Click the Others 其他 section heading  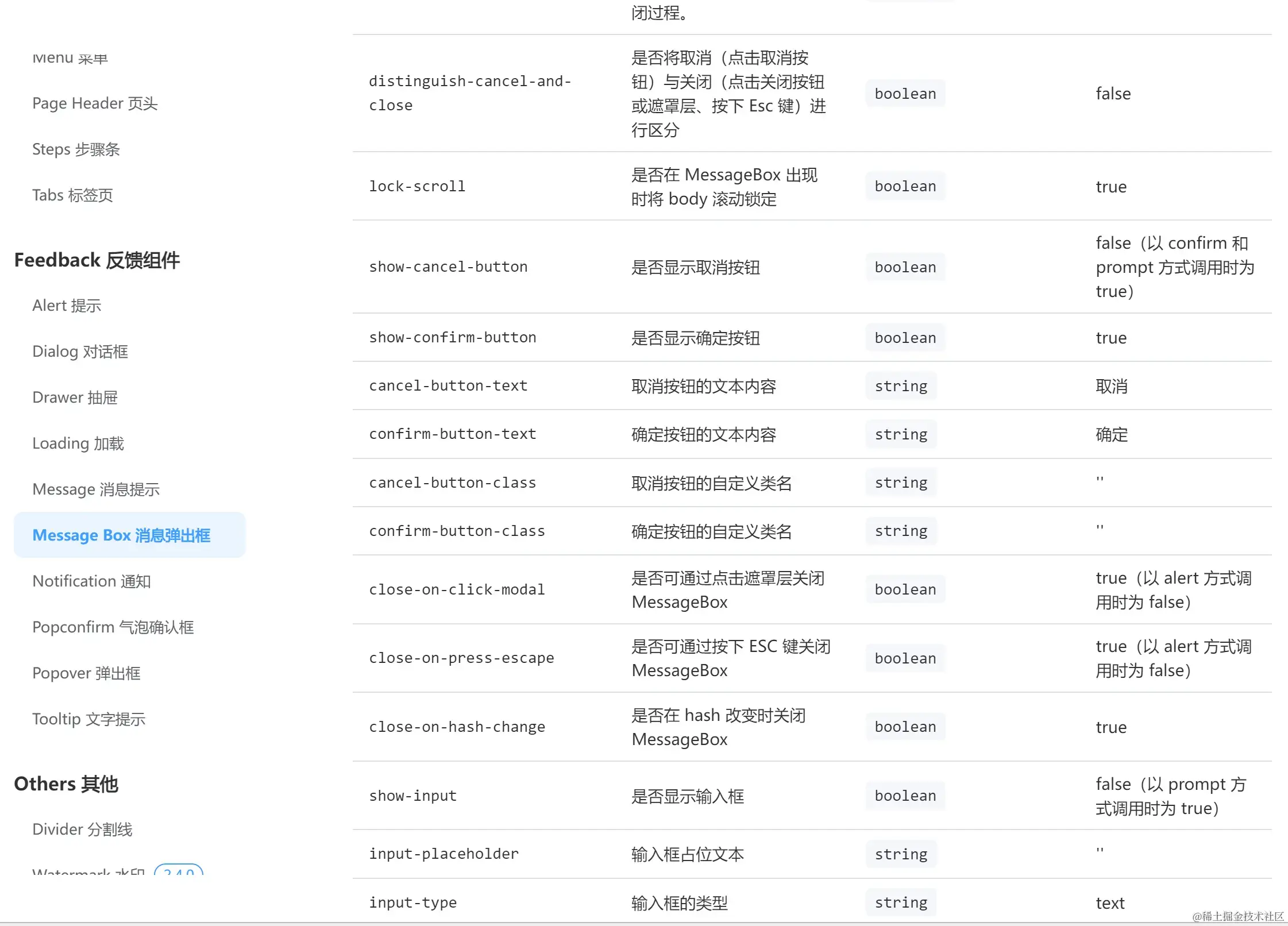(66, 784)
